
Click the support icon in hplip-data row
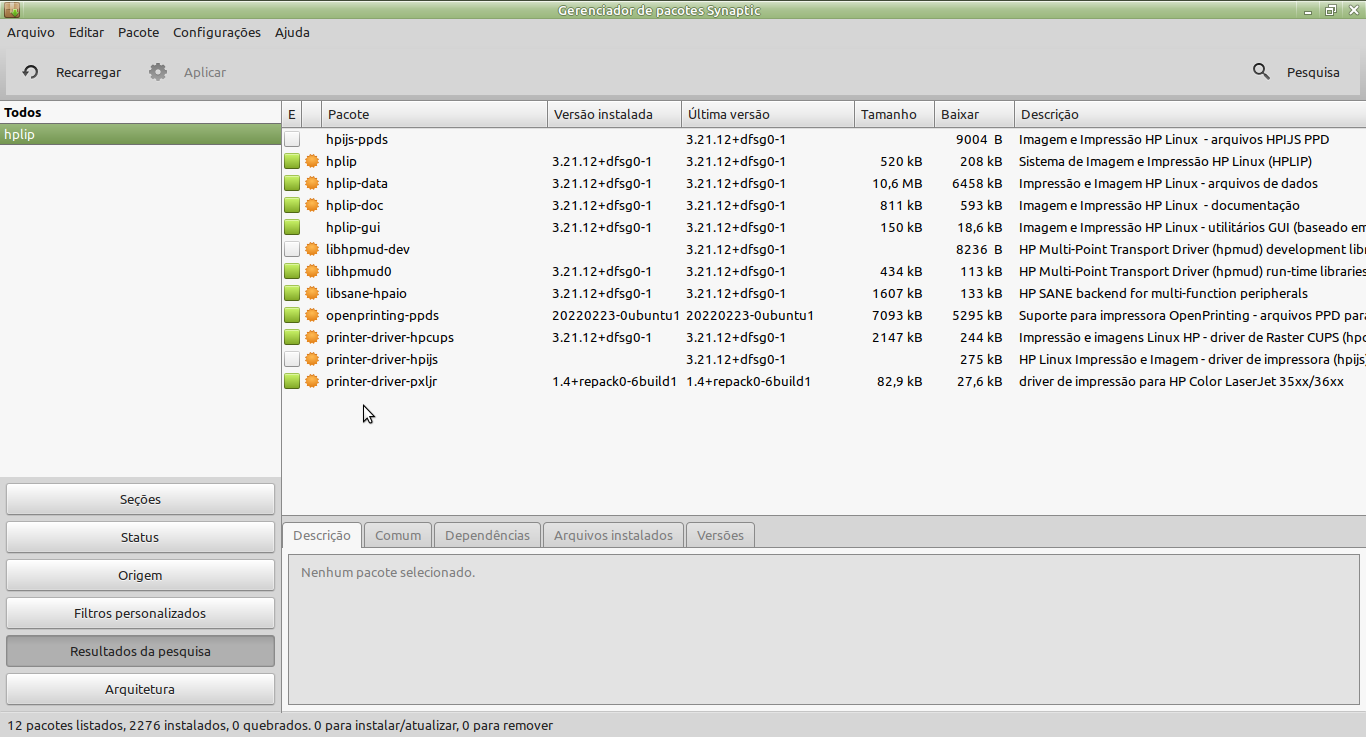pos(312,183)
